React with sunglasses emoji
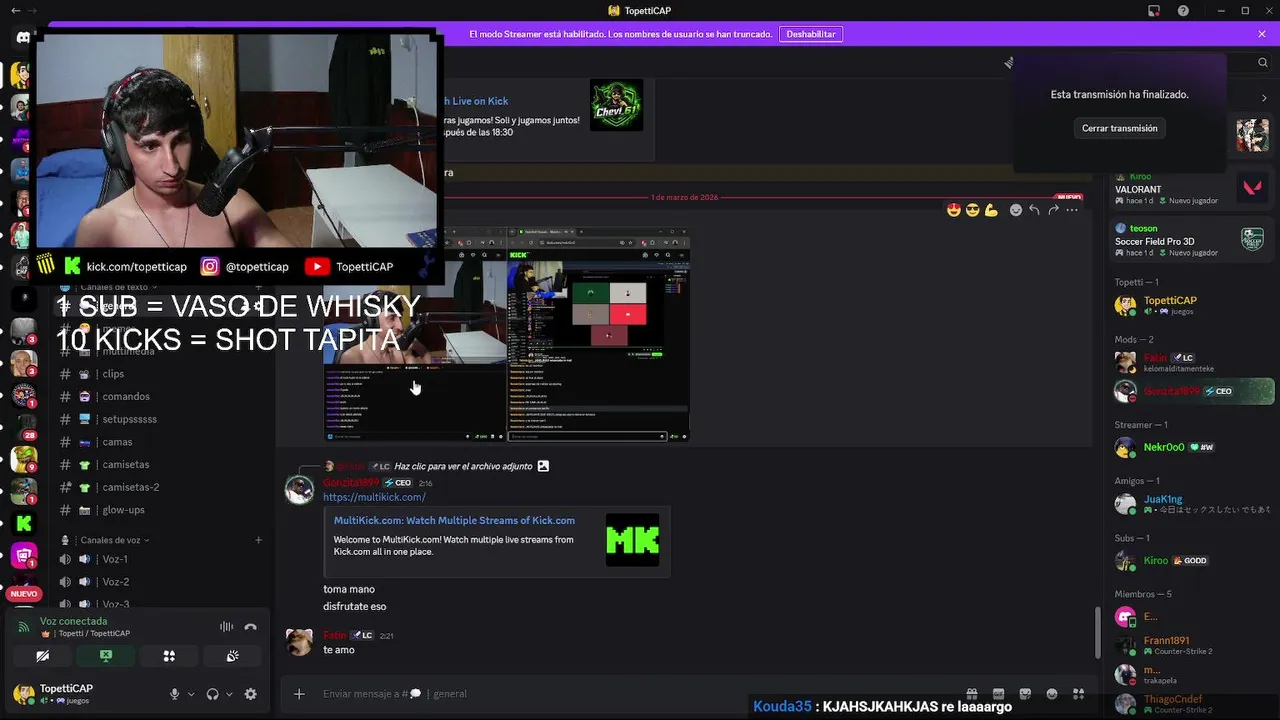The width and height of the screenshot is (1280, 720). click(x=972, y=210)
